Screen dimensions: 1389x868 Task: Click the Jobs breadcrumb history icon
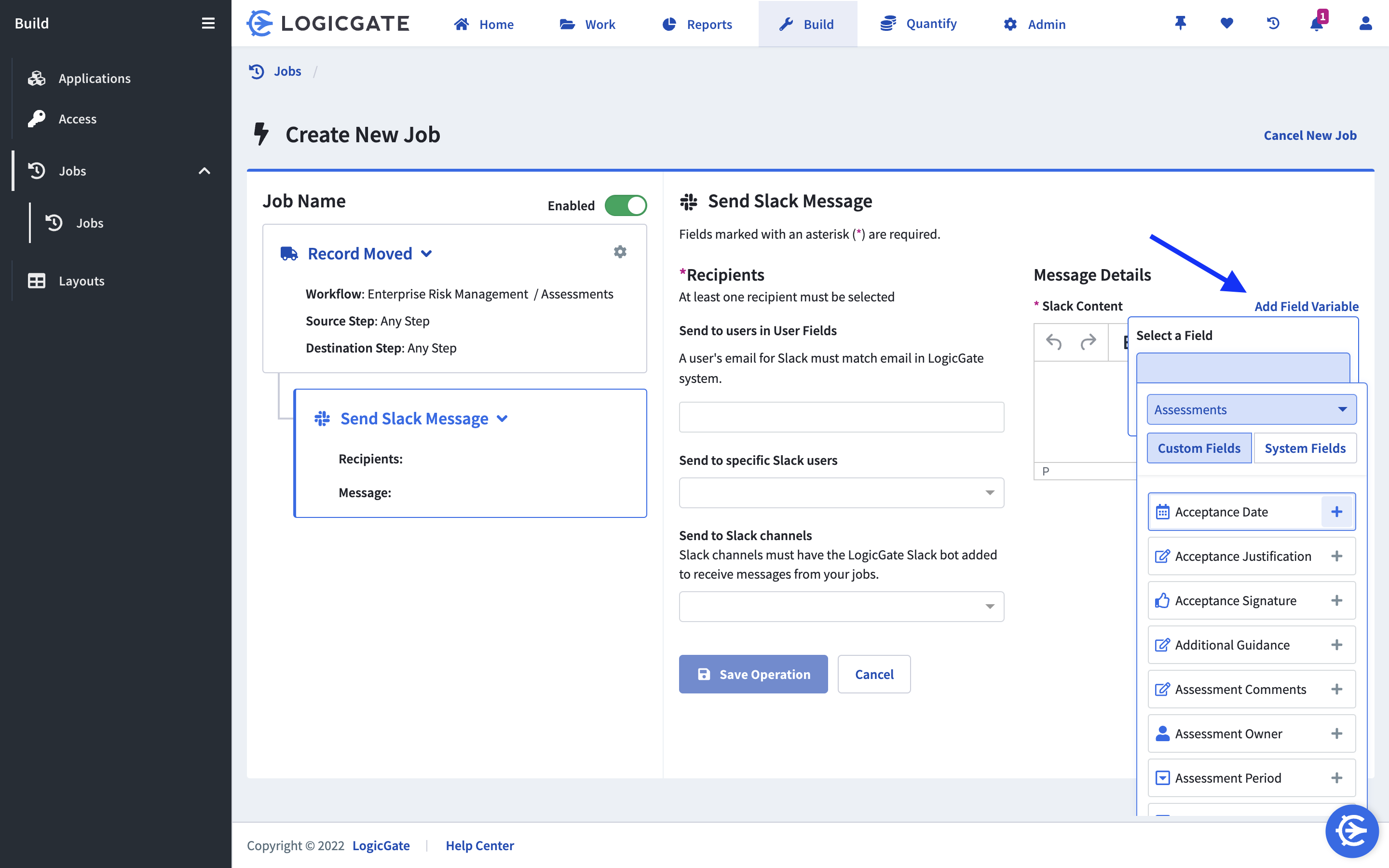point(257,71)
